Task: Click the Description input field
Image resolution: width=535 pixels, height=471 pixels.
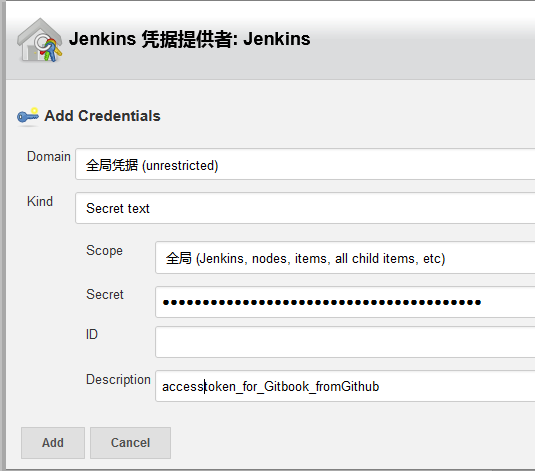Action: click(345, 386)
